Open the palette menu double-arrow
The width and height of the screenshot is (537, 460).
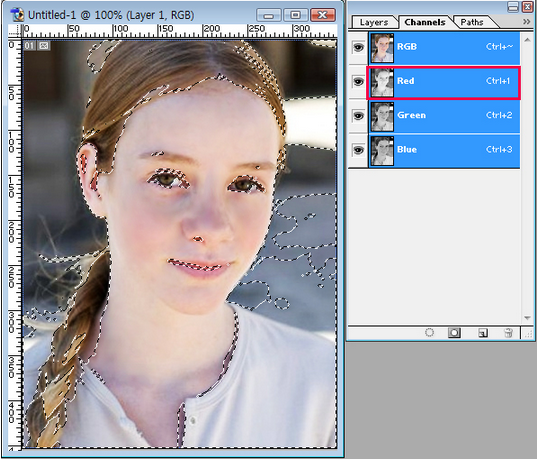pos(526,22)
